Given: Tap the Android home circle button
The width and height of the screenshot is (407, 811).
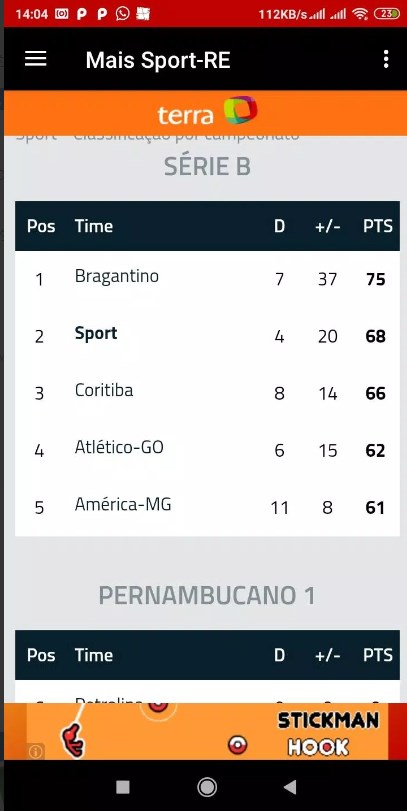Looking at the screenshot, I should (207, 787).
